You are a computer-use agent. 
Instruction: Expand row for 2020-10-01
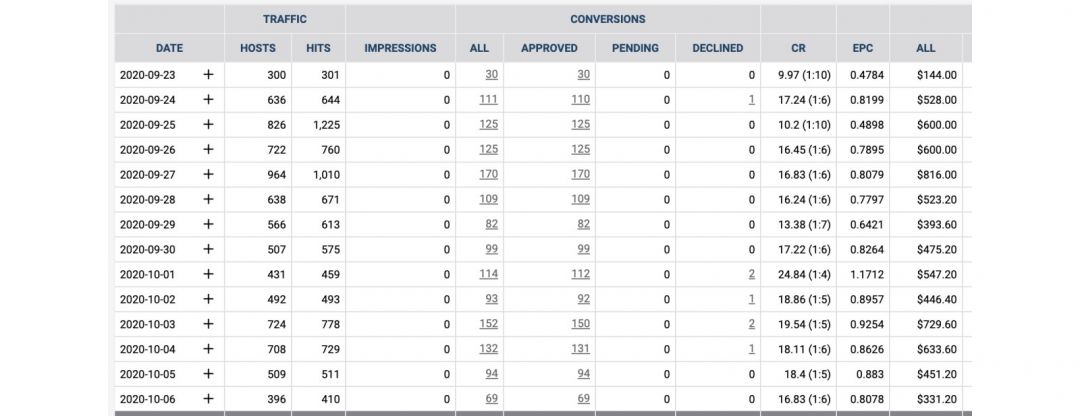[x=208, y=274]
